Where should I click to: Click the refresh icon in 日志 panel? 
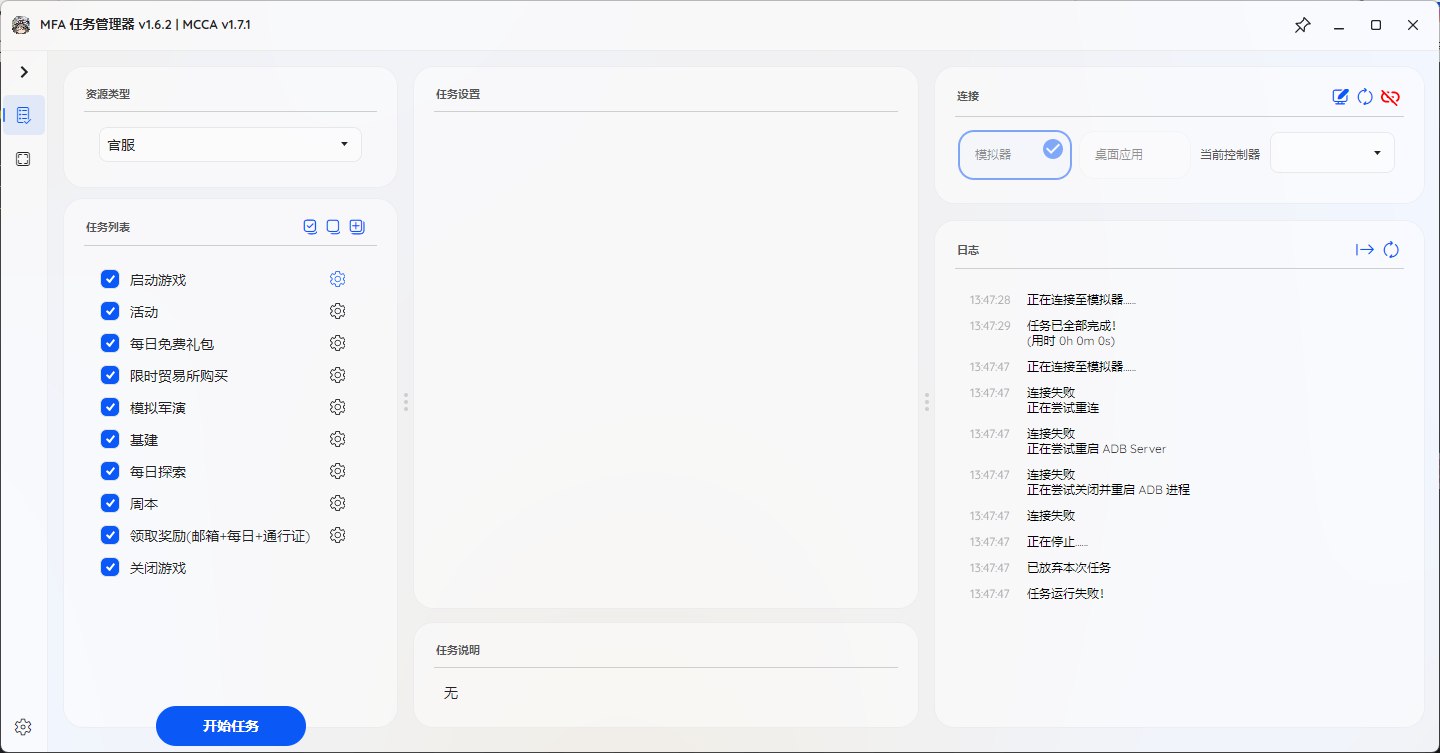pyautogui.click(x=1391, y=249)
